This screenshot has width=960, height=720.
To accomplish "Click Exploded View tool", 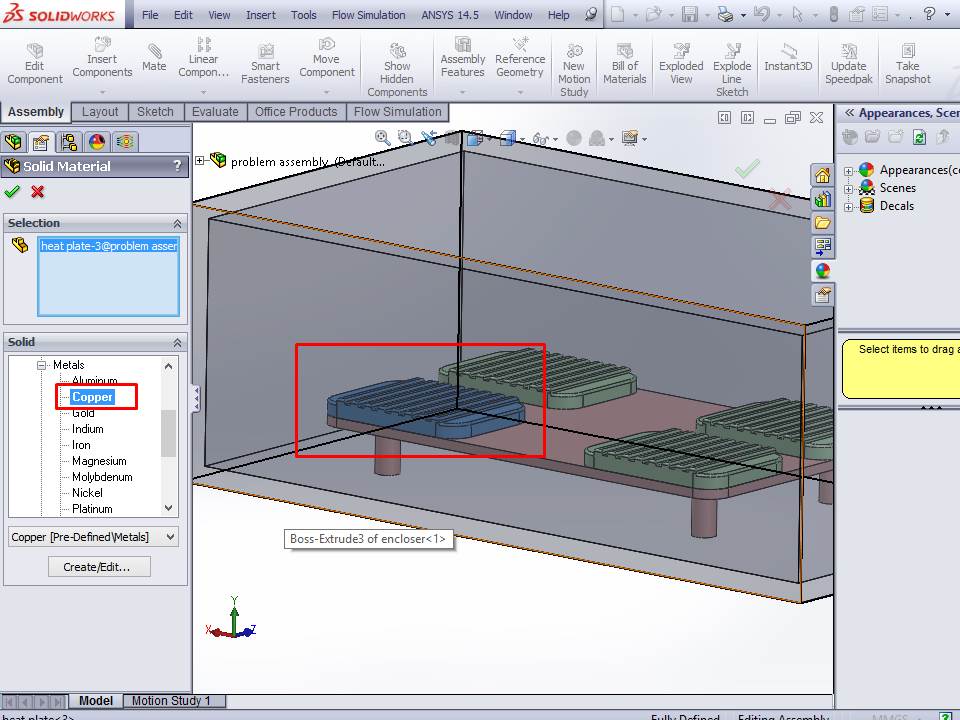I will point(681,64).
